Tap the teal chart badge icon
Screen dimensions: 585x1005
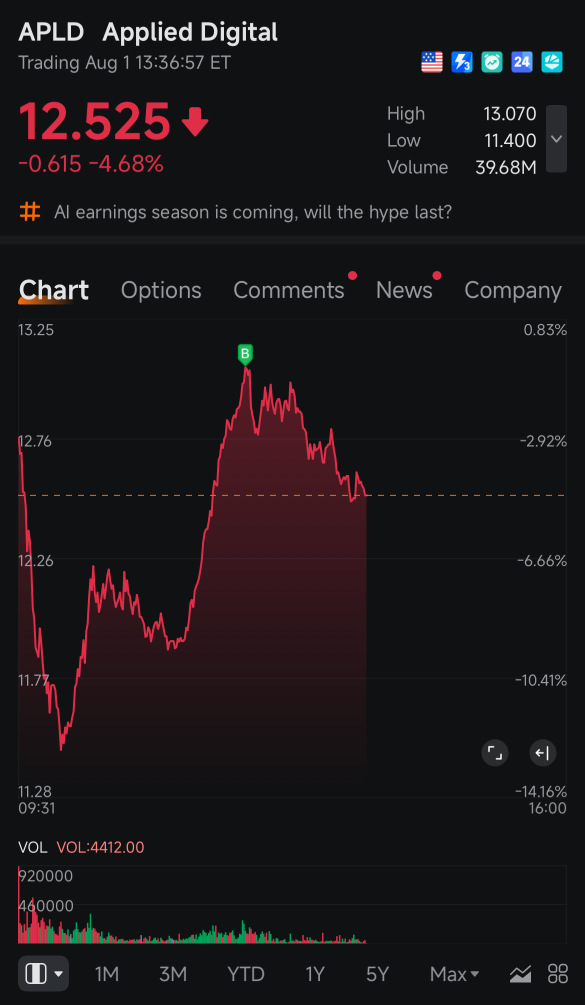point(552,62)
